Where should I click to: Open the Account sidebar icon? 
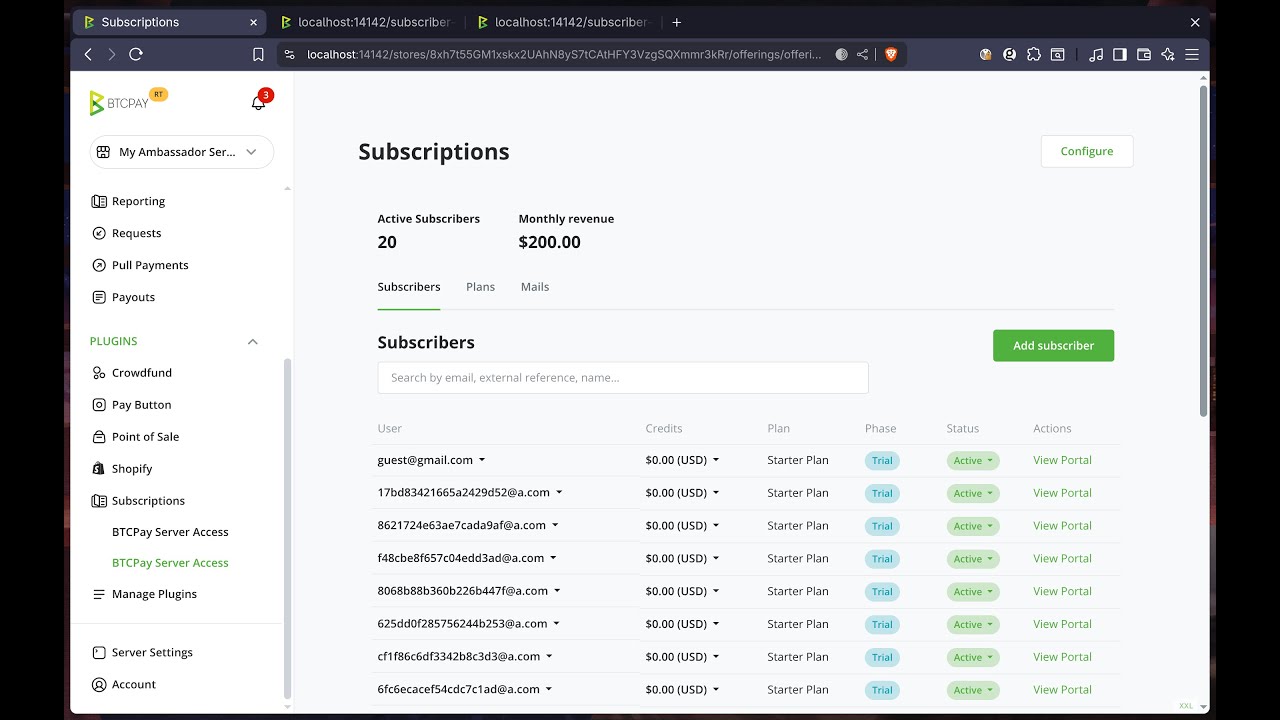(98, 684)
